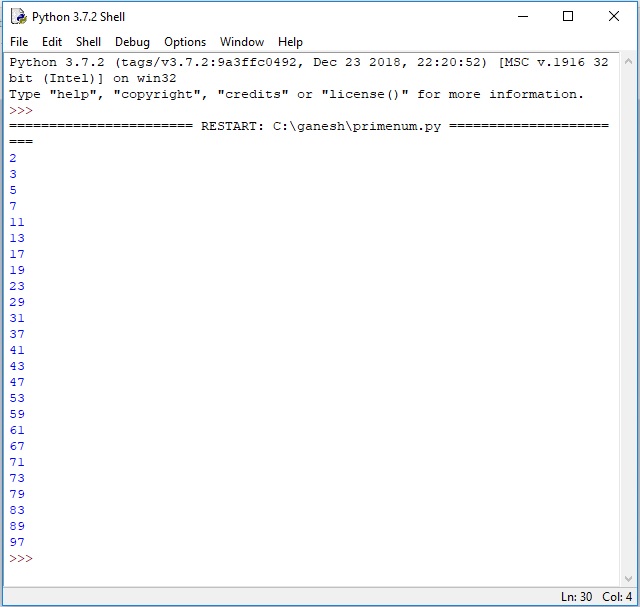This screenshot has height=607, width=640.
Task: Maximize the Python Shell window
Action: click(x=568, y=16)
